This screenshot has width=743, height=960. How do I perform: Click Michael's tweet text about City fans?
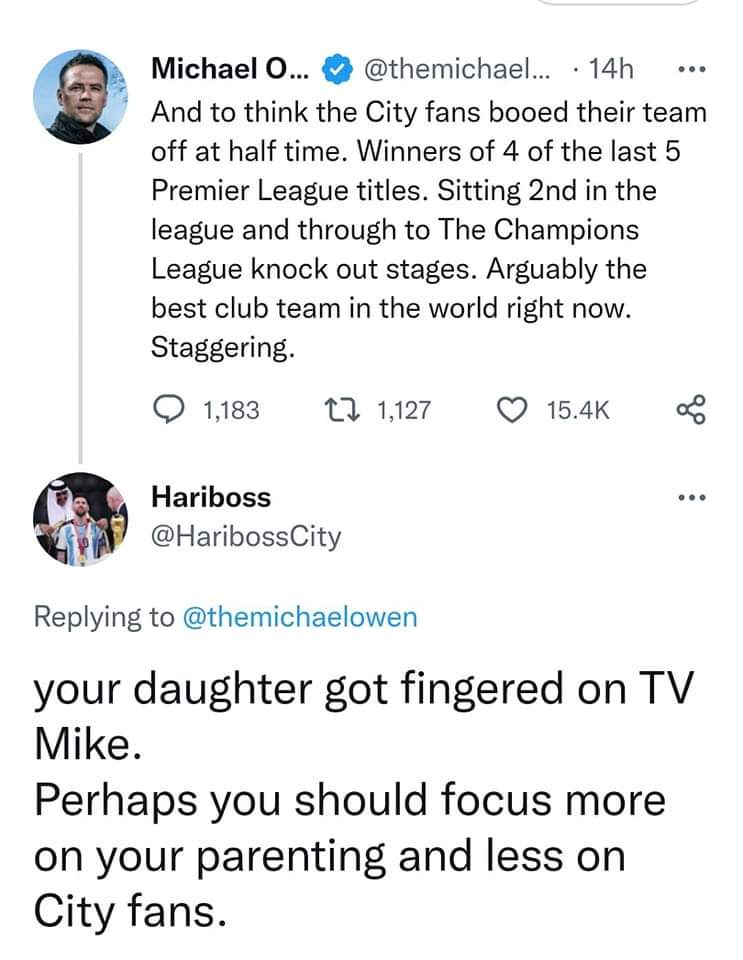pyautogui.click(x=428, y=230)
